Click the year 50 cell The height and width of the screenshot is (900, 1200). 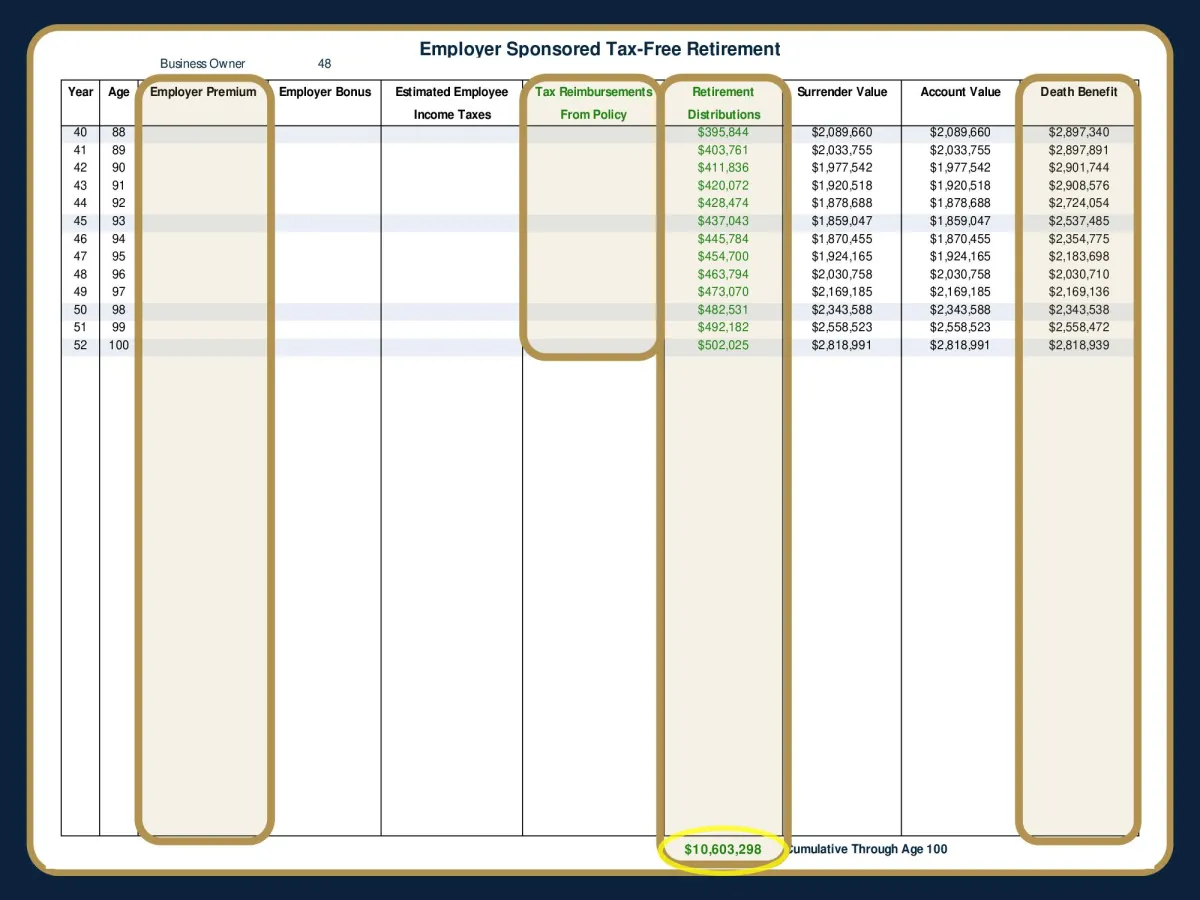pos(81,310)
